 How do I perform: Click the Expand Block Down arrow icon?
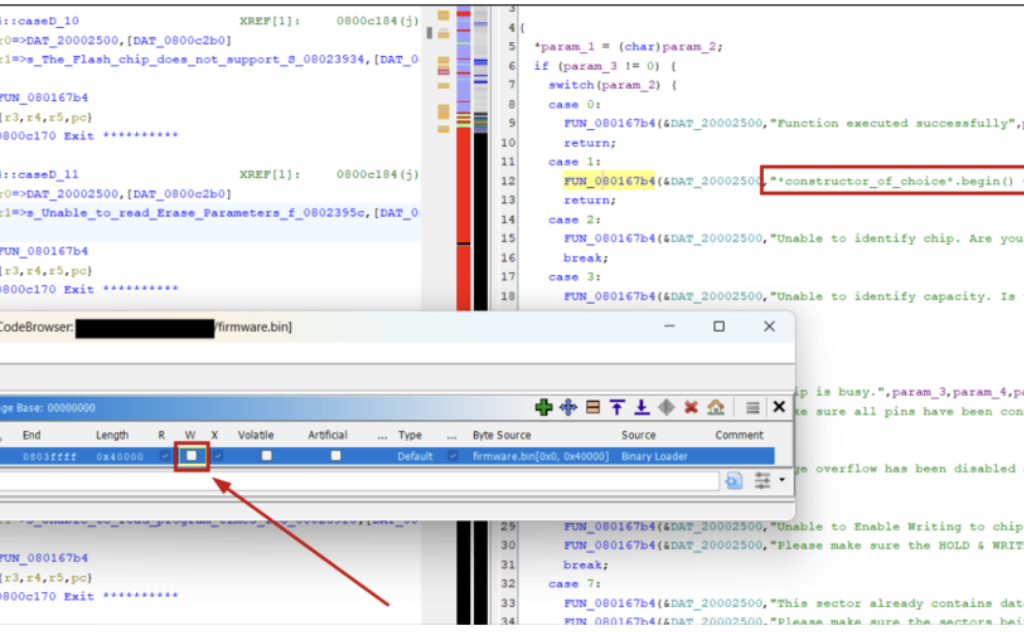coord(641,407)
